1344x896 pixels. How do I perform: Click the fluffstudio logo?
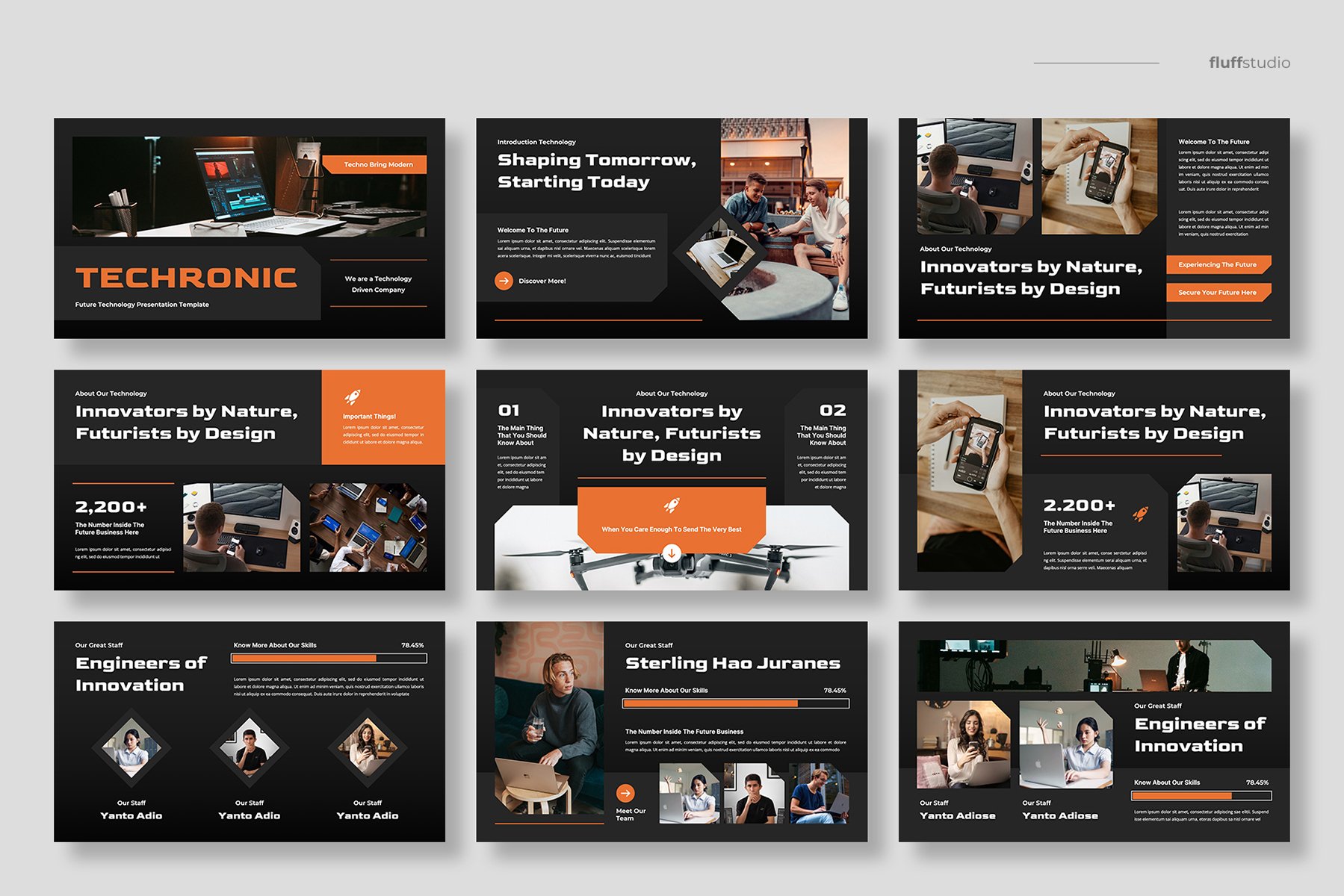point(1249,63)
